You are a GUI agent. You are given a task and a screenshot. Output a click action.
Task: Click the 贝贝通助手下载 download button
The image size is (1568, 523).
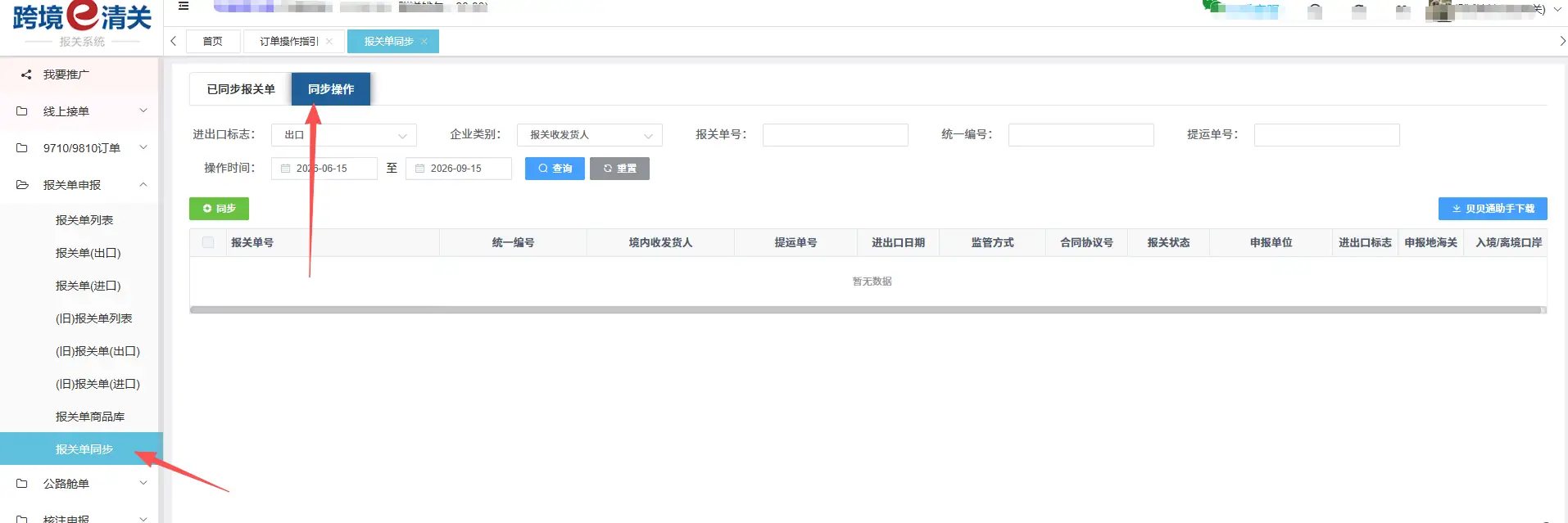pyautogui.click(x=1493, y=209)
